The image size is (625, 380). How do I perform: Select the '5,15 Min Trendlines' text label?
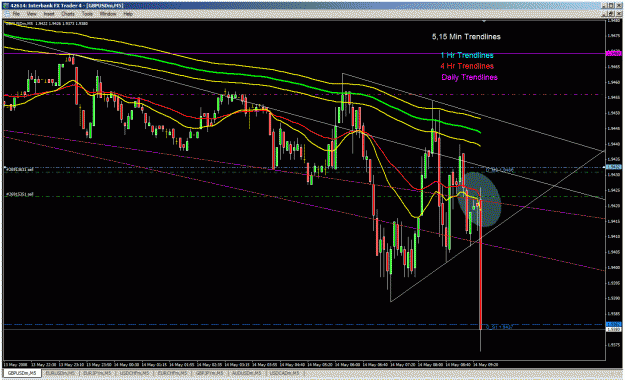(x=466, y=37)
